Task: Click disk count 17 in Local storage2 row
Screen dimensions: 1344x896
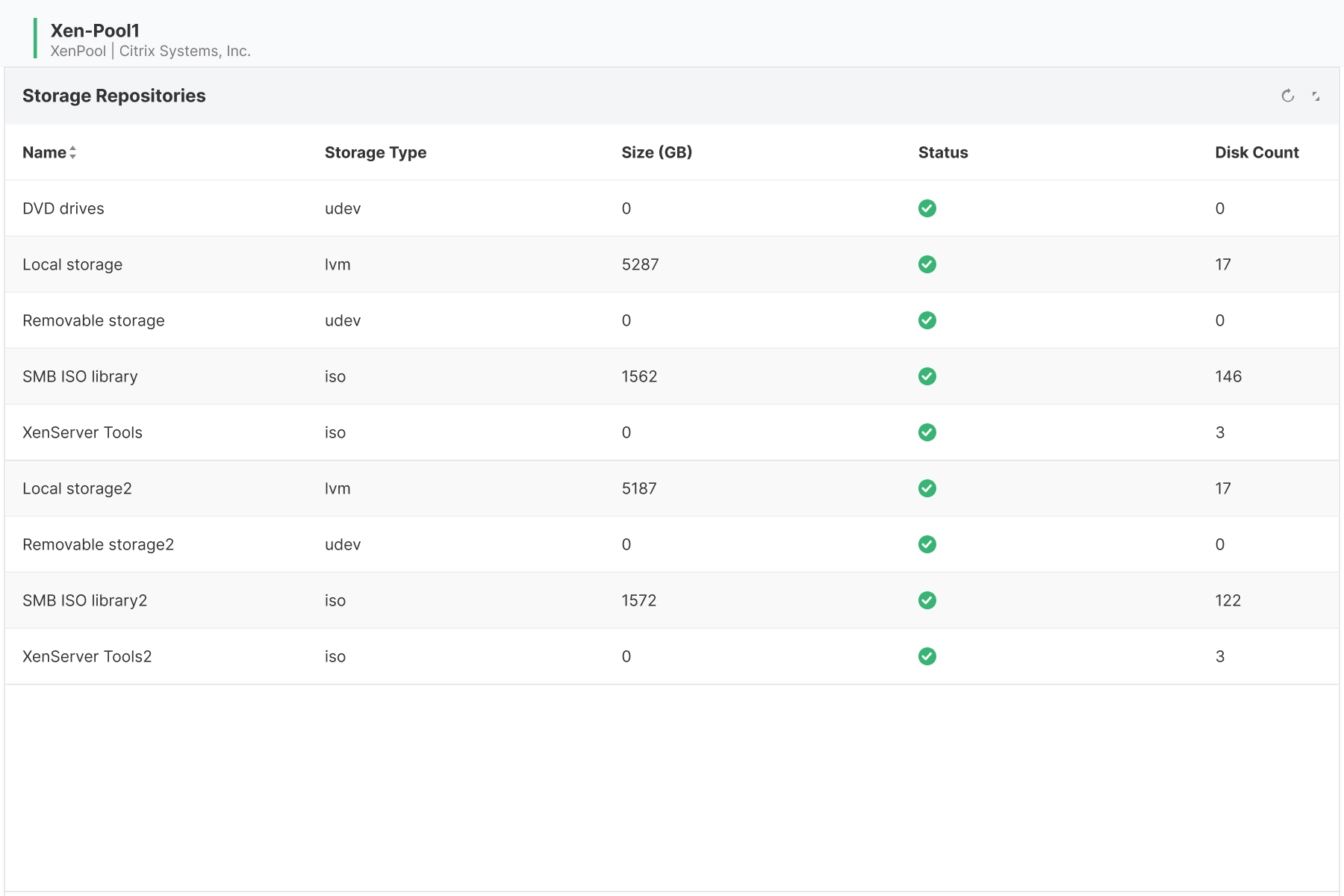Action: 1223,488
